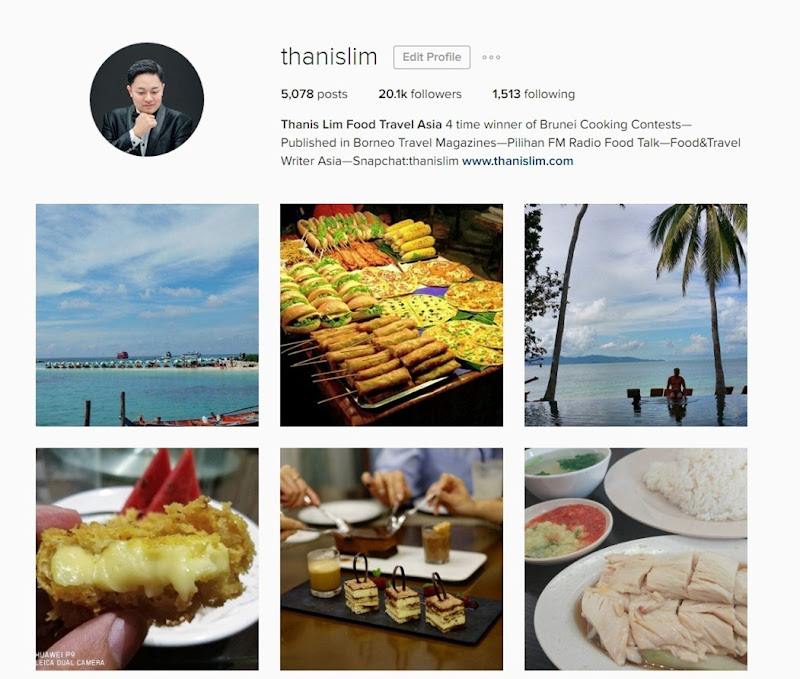800x679 pixels.
Task: Click the Edit Profile button
Action: [432, 57]
